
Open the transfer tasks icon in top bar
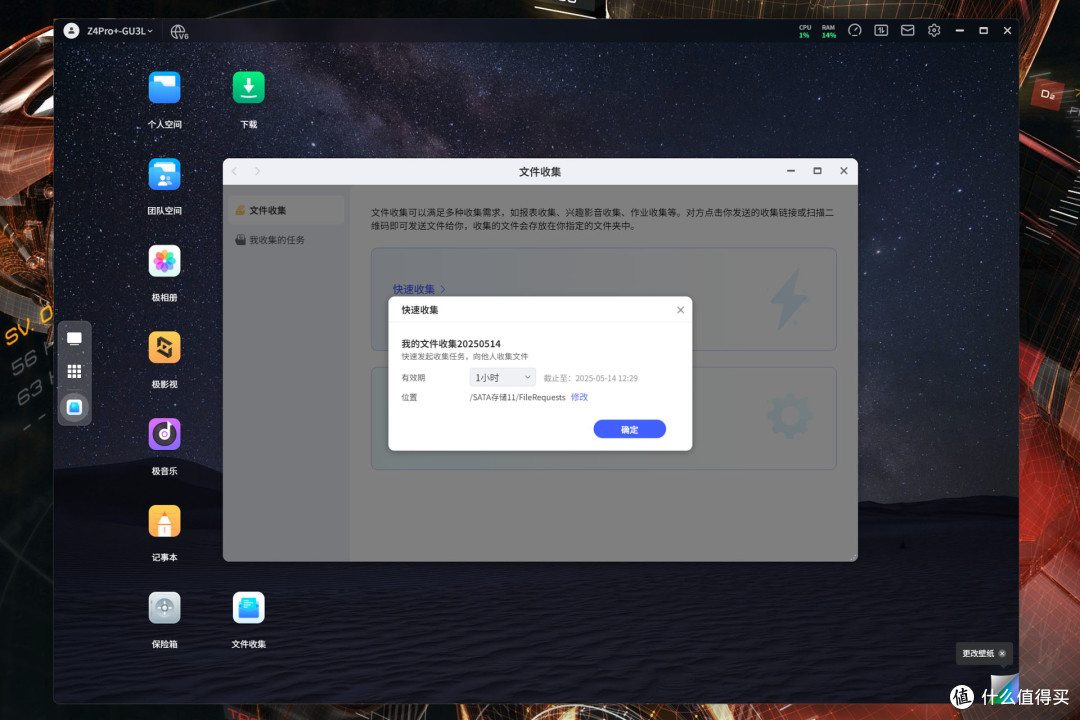(881, 30)
